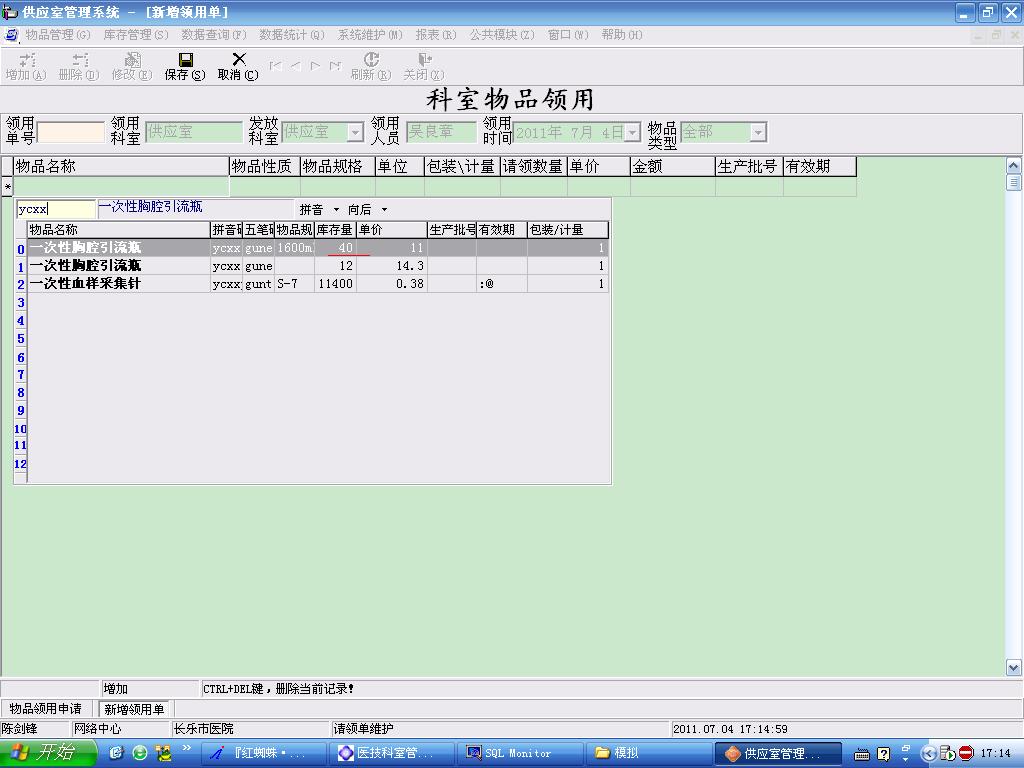Click the row number 3 in popup list
Screen dimensions: 1024x768
point(20,302)
